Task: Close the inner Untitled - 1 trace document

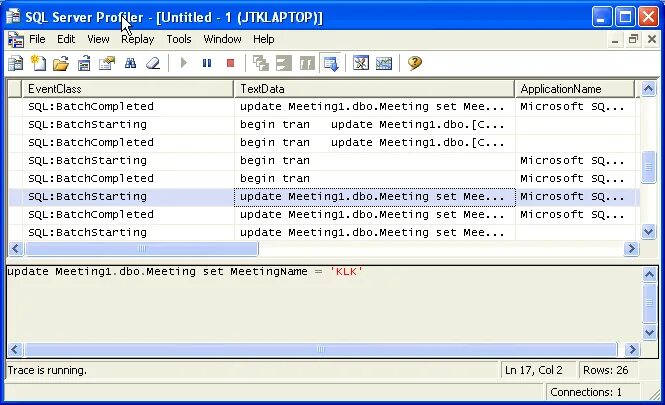Action: click(x=652, y=40)
